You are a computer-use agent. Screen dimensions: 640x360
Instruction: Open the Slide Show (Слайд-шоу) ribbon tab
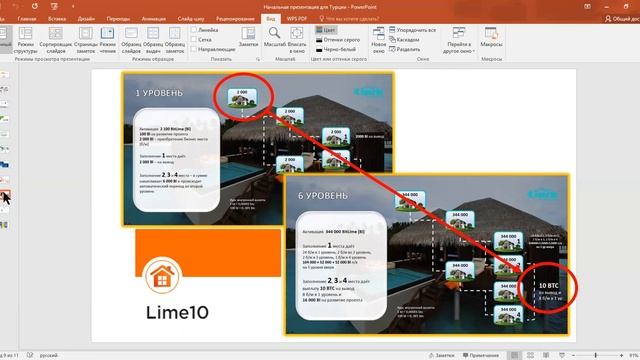coord(191,19)
